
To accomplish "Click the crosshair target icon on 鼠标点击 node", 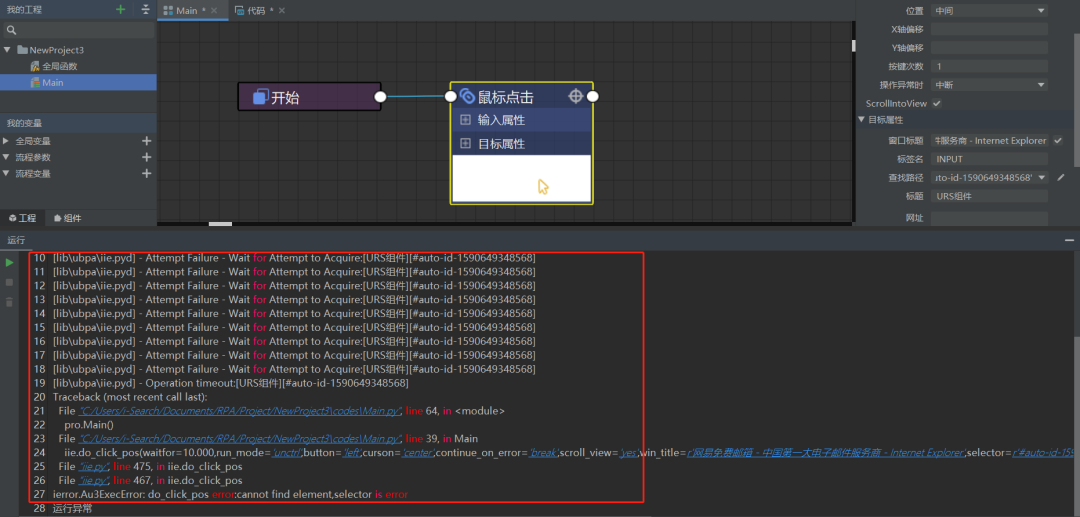I will pyautogui.click(x=575, y=96).
